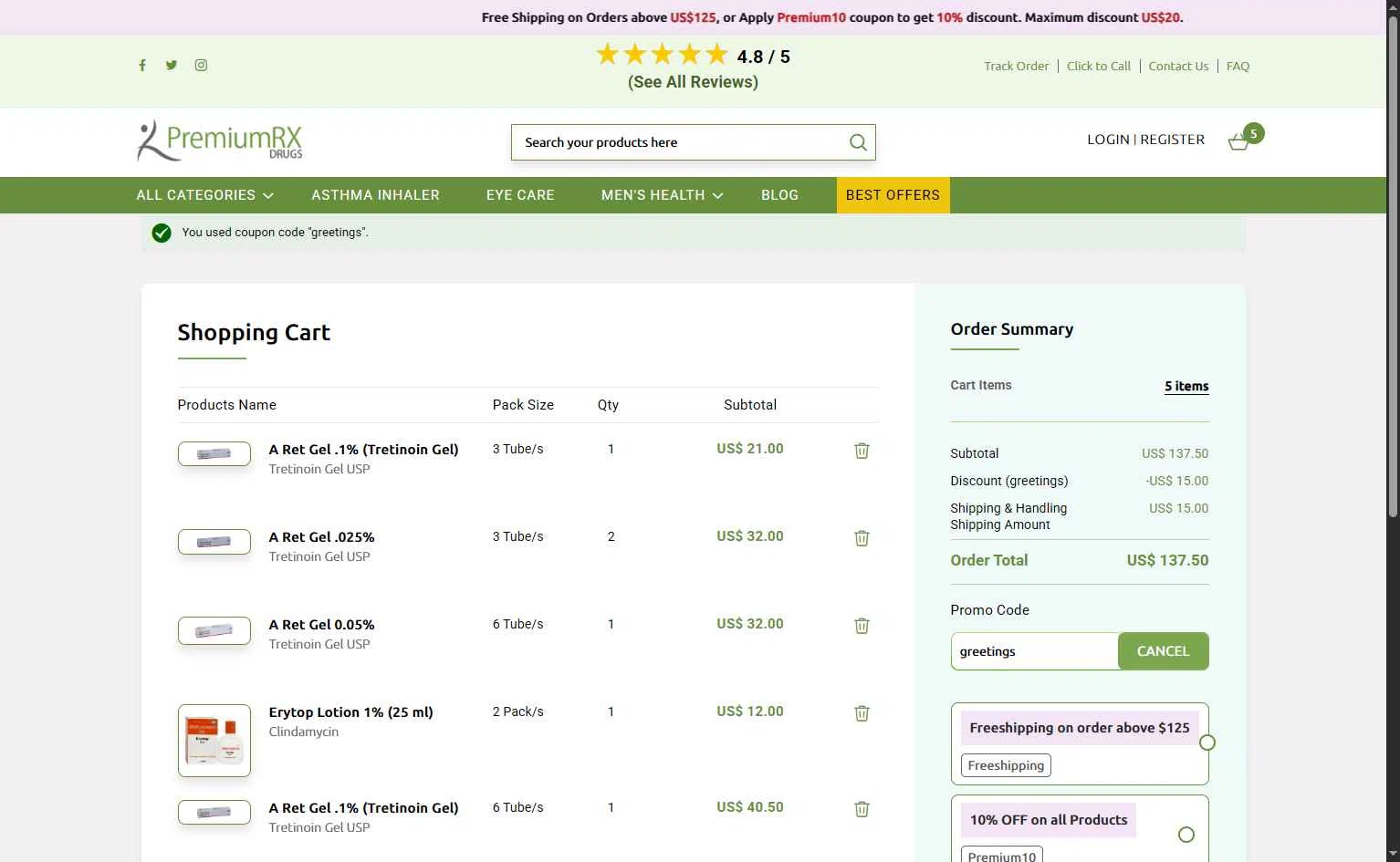This screenshot has width=1400, height=862.
Task: Click the US$ 40.50 subtotal
Action: coord(750,807)
